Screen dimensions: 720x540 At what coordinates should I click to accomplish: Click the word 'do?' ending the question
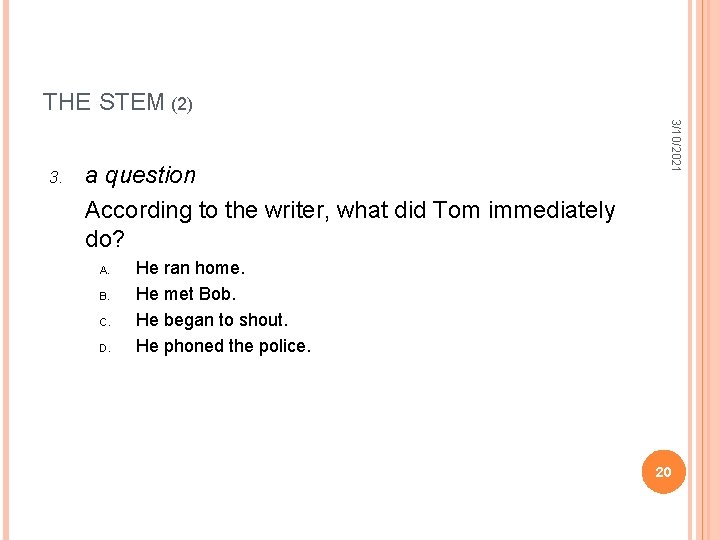click(x=105, y=240)
